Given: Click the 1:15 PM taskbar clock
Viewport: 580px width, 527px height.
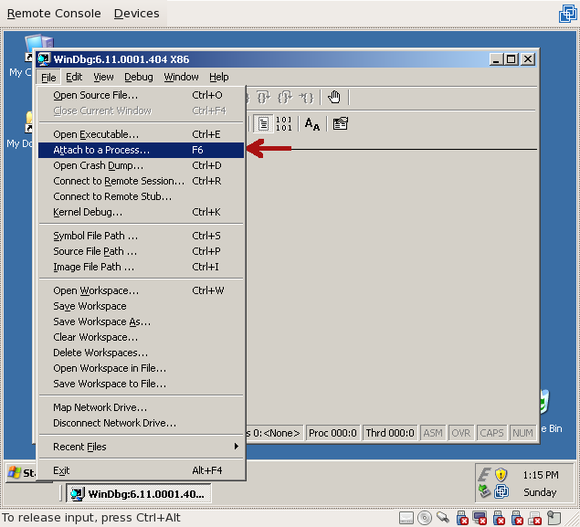Looking at the screenshot, I should (x=540, y=475).
